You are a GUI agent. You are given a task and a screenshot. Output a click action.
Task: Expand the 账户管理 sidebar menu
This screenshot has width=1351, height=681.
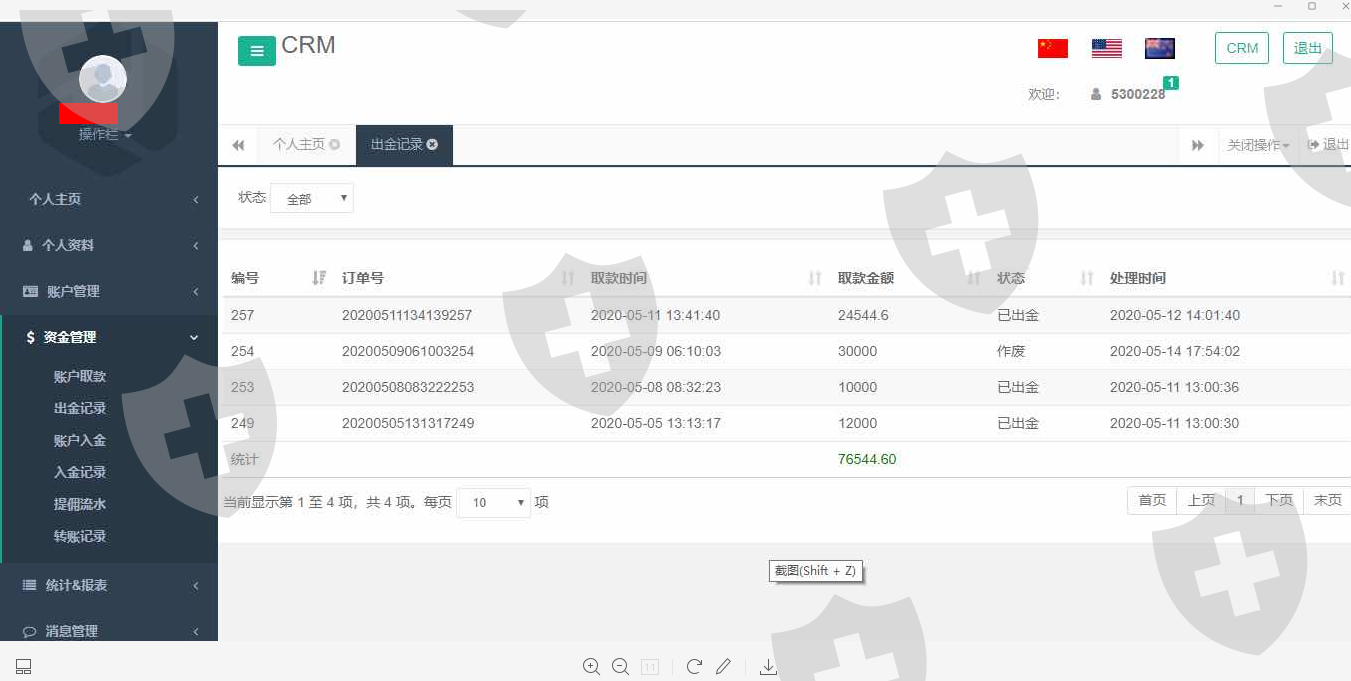pos(109,291)
